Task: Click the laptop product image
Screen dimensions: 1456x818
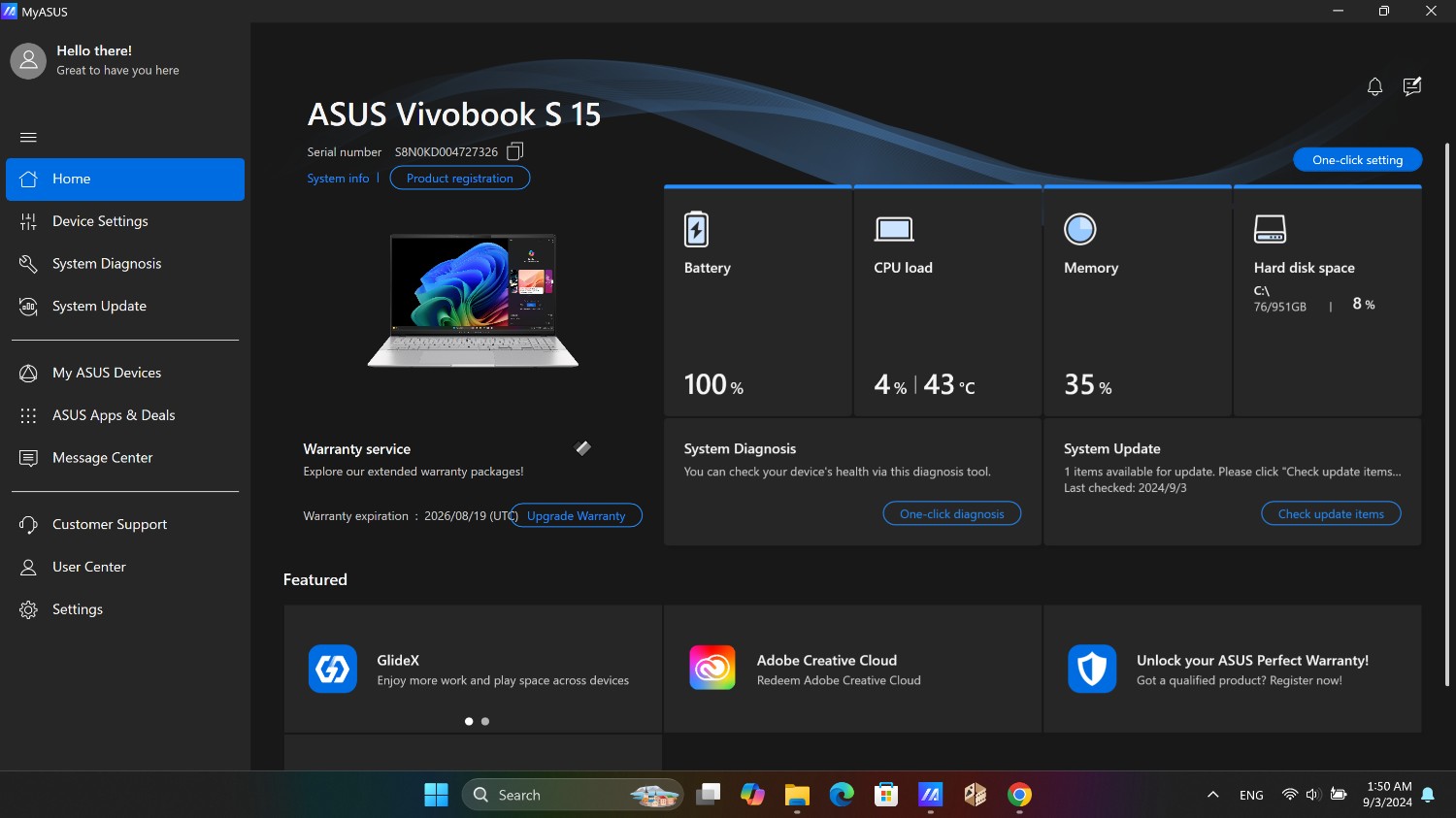Action: click(473, 301)
